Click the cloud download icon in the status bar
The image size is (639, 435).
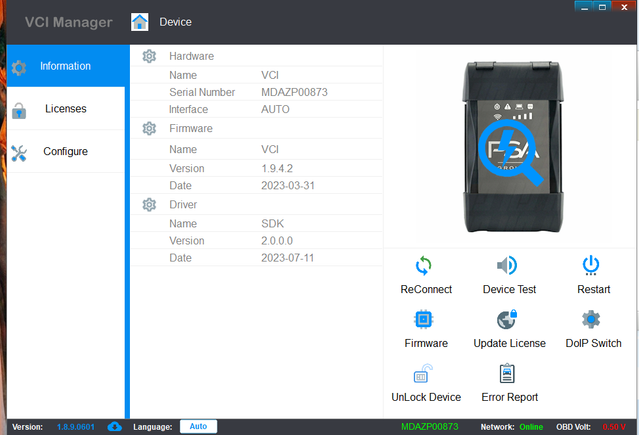(115, 427)
